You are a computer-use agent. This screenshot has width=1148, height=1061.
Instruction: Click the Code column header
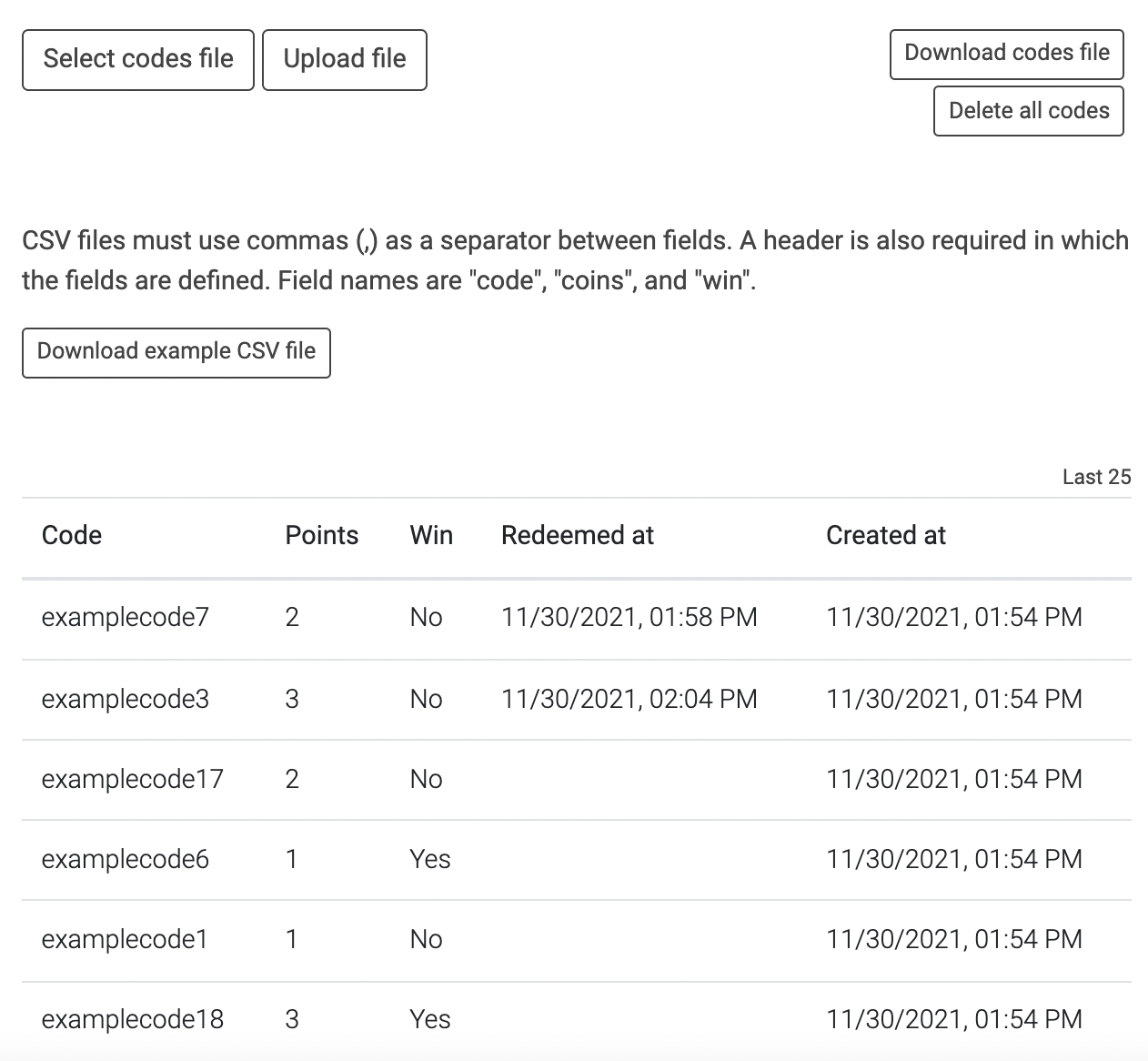[72, 536]
